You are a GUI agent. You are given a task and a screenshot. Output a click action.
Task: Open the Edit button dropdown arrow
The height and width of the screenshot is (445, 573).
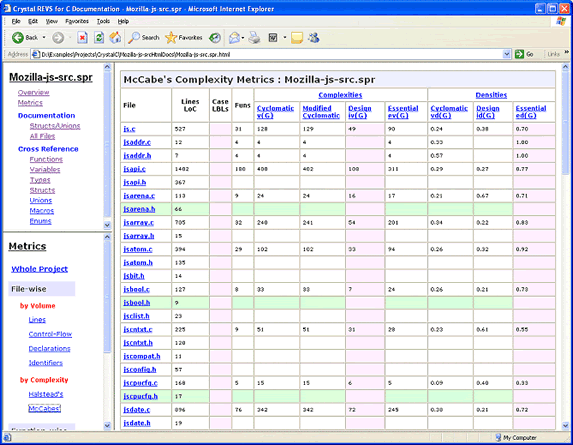coord(285,38)
